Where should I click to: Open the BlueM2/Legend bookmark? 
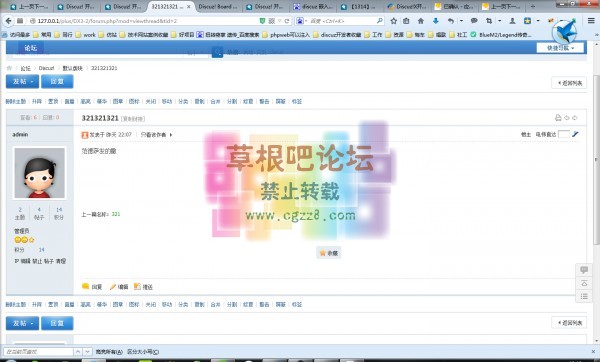click(x=501, y=35)
